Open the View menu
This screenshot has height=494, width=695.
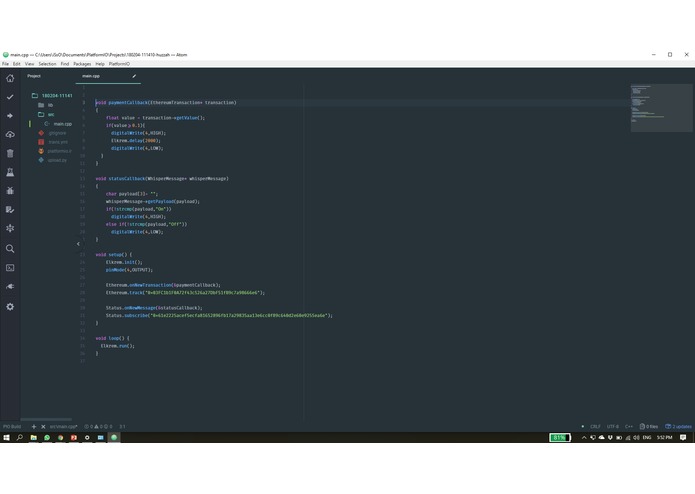(29, 64)
